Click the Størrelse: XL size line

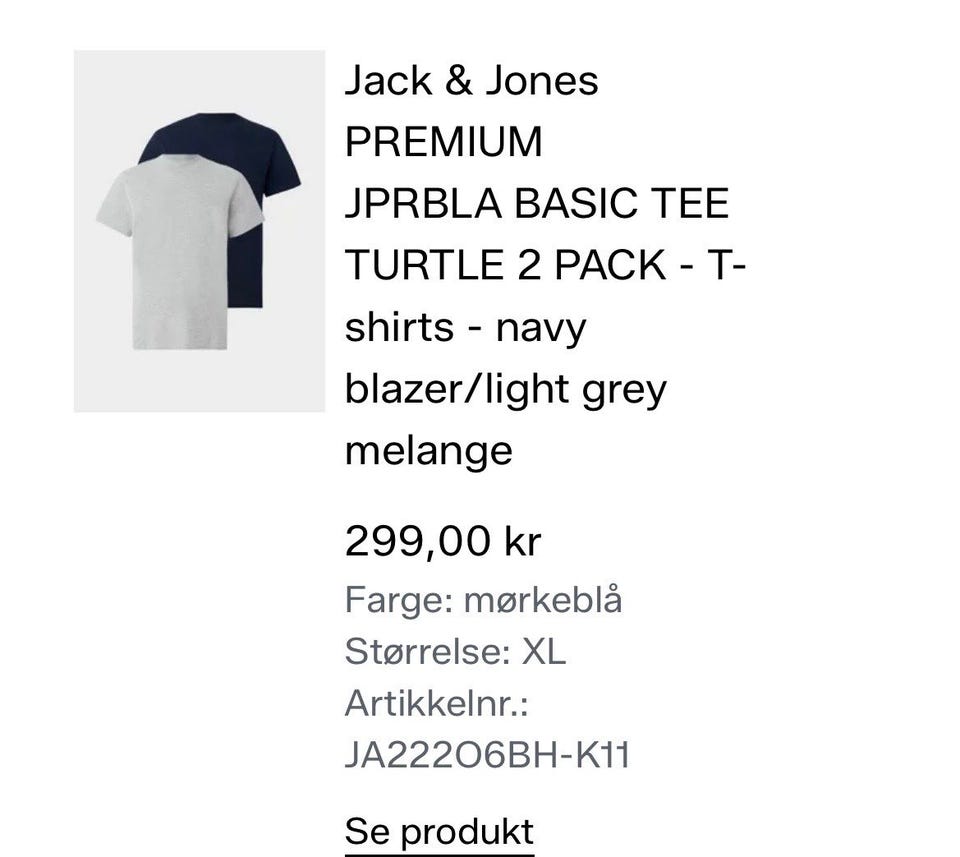tap(455, 652)
